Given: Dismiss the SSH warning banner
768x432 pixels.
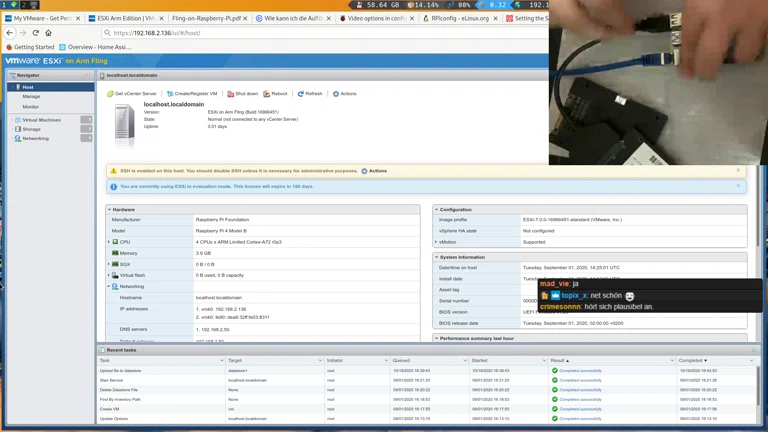Looking at the screenshot, I should (738, 170).
